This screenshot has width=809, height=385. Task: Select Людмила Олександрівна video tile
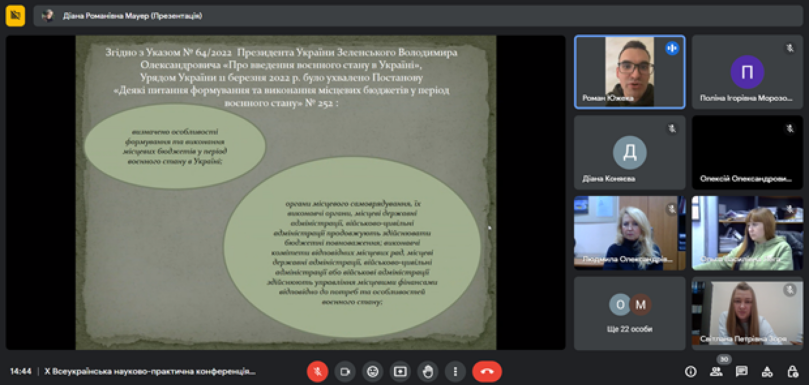(x=629, y=233)
